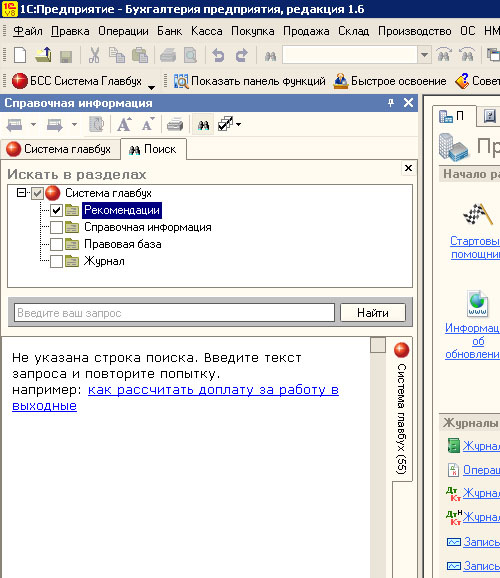500x578 pixels.
Task: Open the Файл menu
Action: pyautogui.click(x=28, y=31)
